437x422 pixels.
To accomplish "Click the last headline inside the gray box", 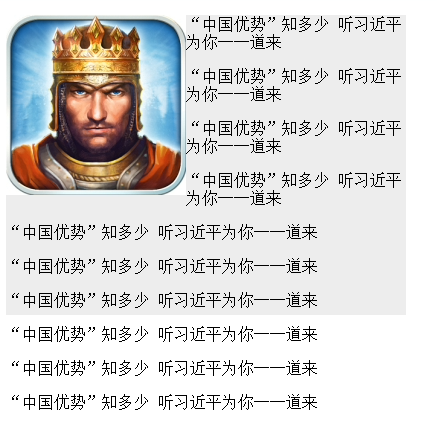I will coord(164,300).
